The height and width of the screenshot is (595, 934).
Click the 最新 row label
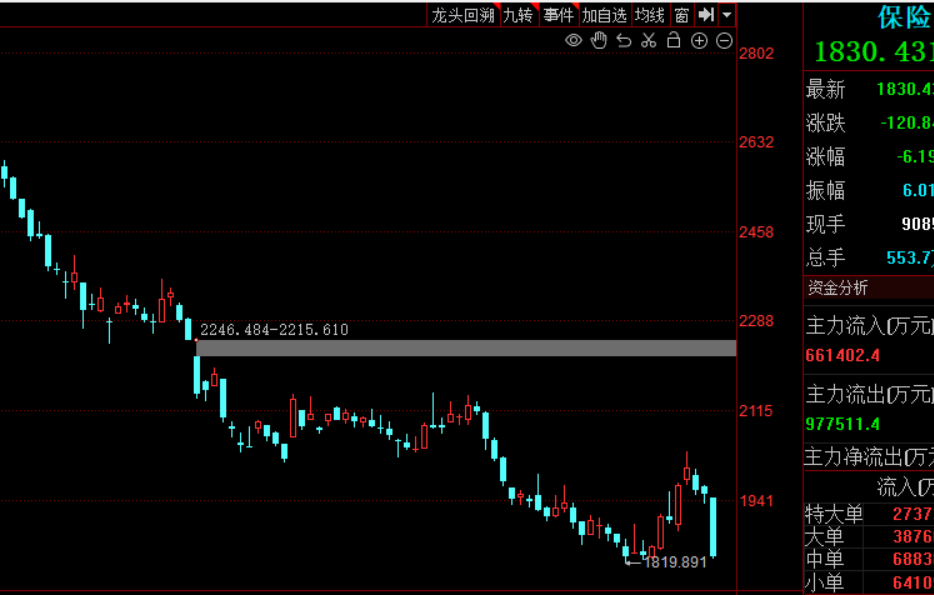826,89
